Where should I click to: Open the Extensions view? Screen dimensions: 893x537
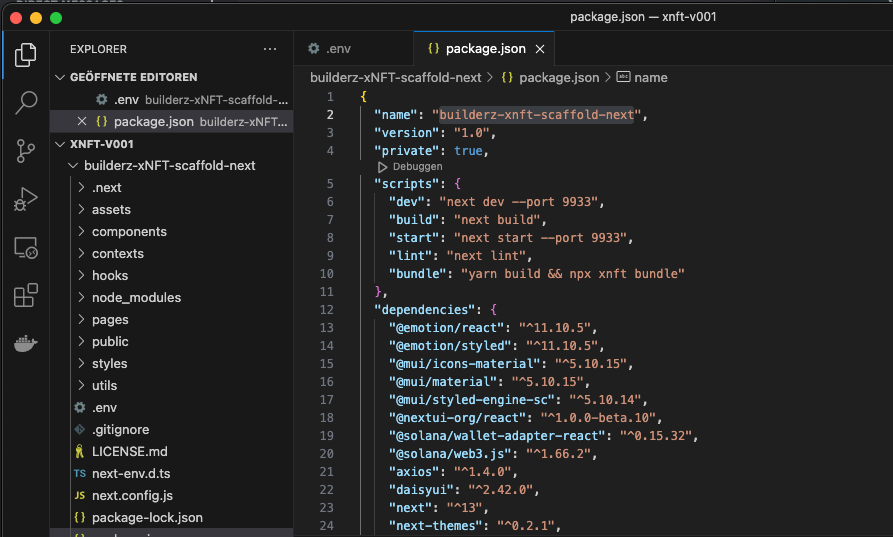click(x=26, y=296)
